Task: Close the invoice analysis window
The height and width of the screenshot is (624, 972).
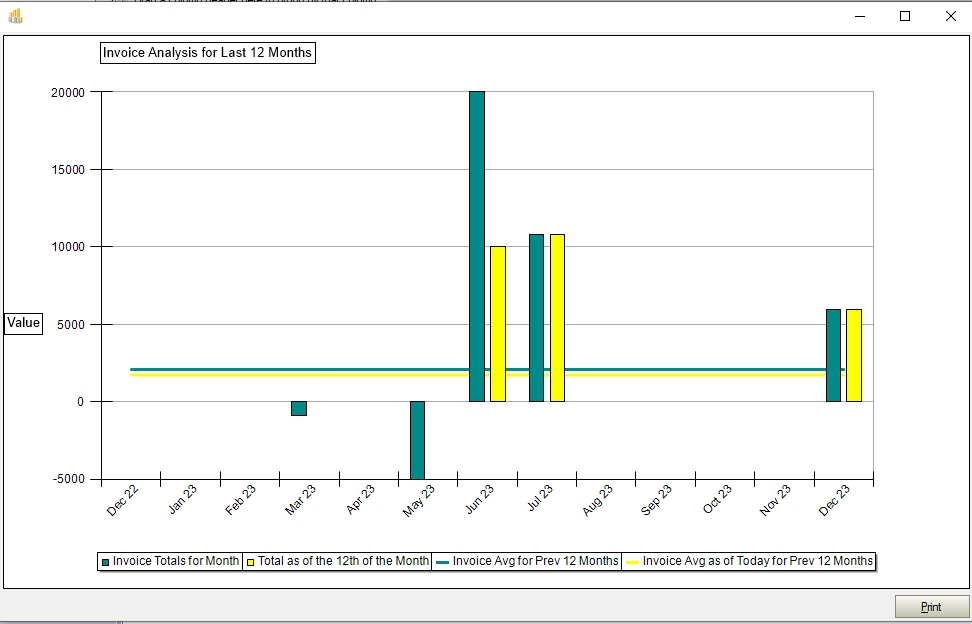Action: (950, 16)
